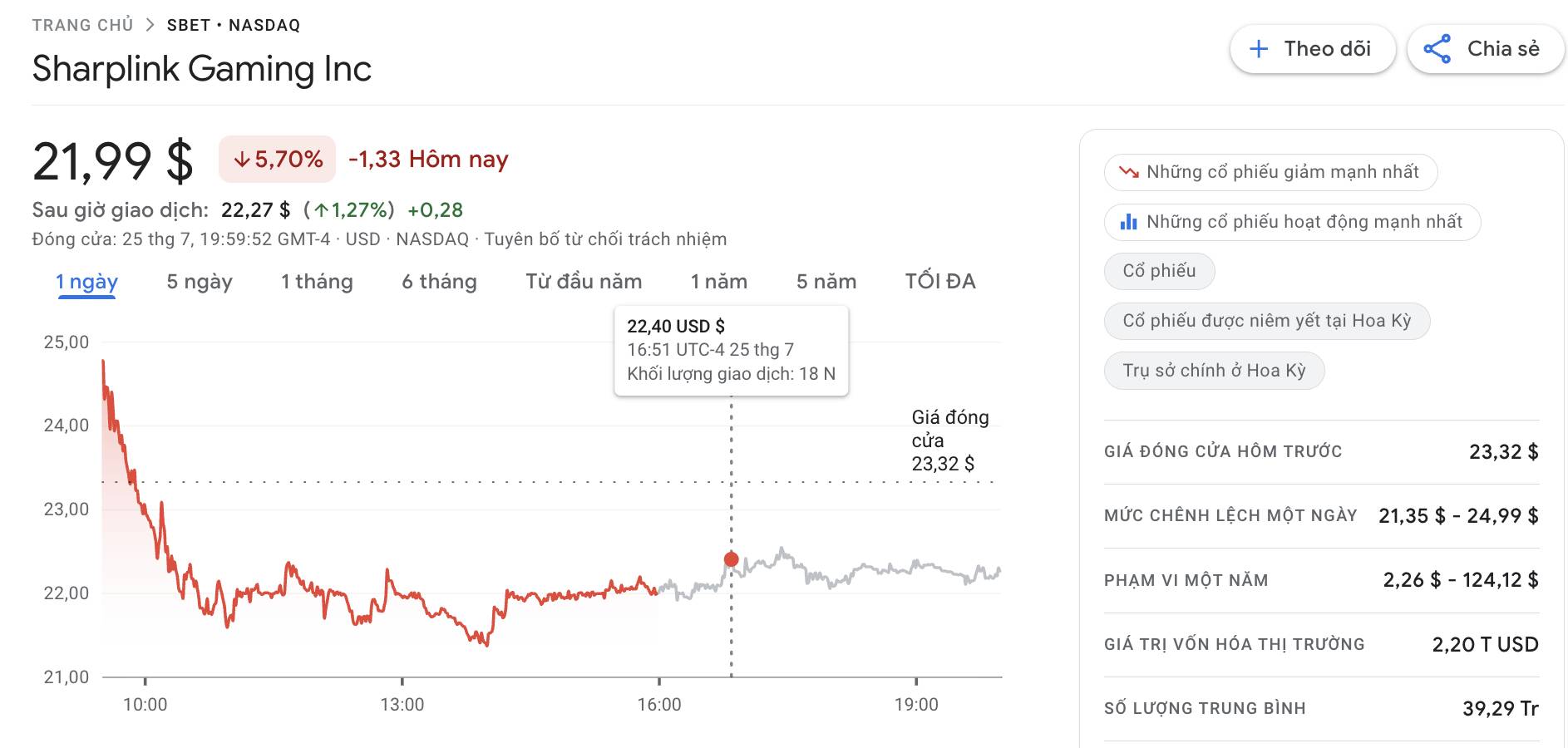Click the 21,00 label on price axis
1568x748 pixels.
67,677
